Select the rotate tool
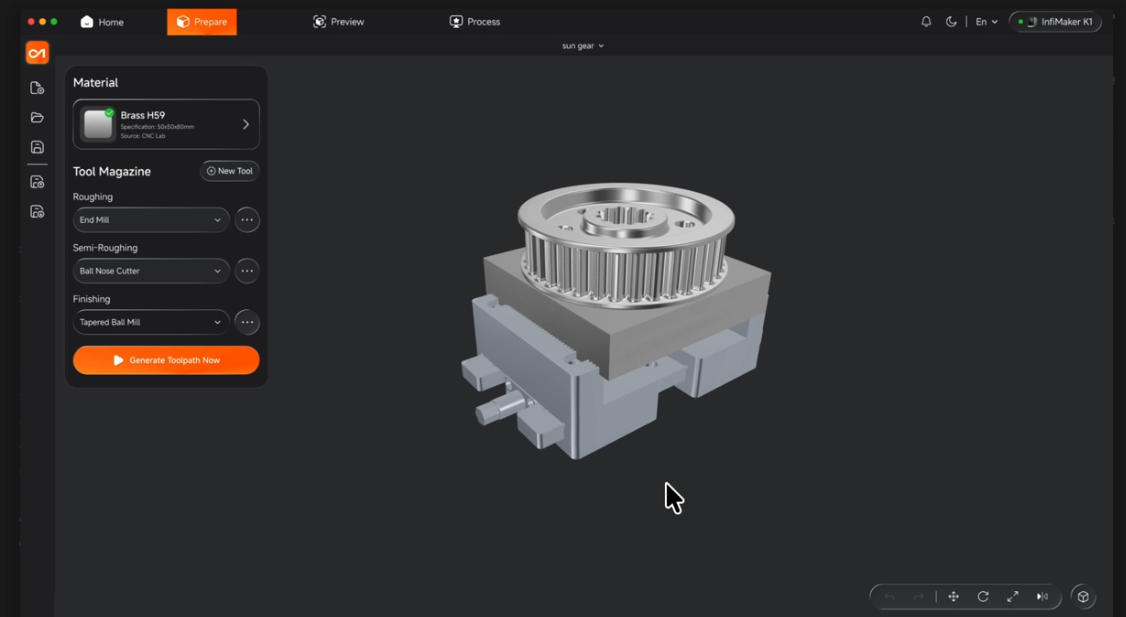Viewport: 1126px width, 617px height. 983,597
